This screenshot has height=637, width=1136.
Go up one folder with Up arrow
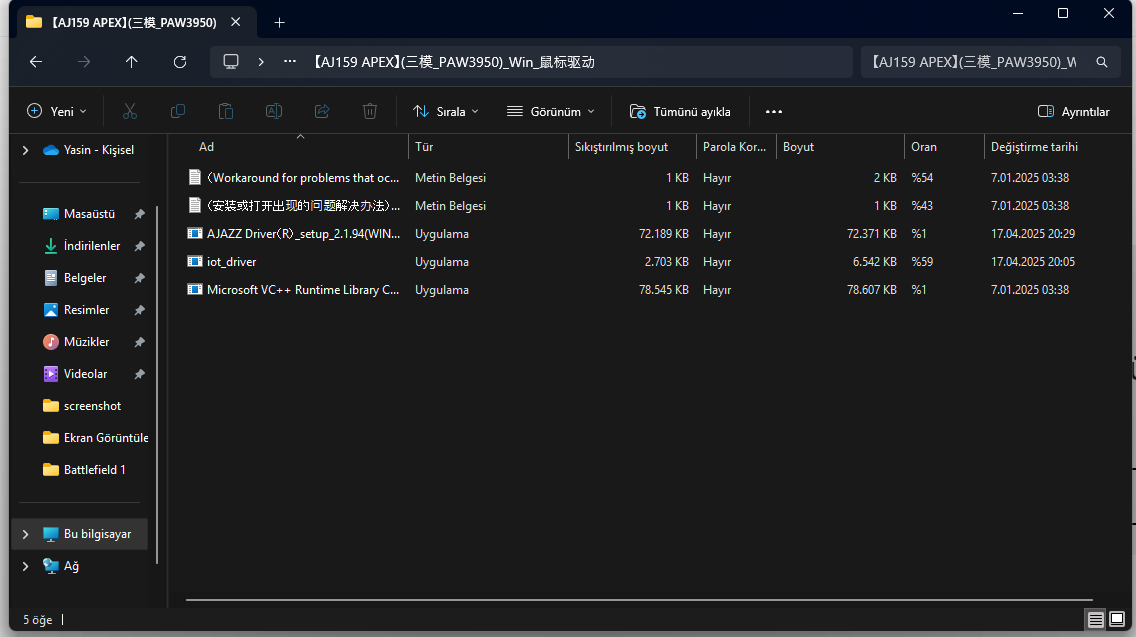coord(132,62)
